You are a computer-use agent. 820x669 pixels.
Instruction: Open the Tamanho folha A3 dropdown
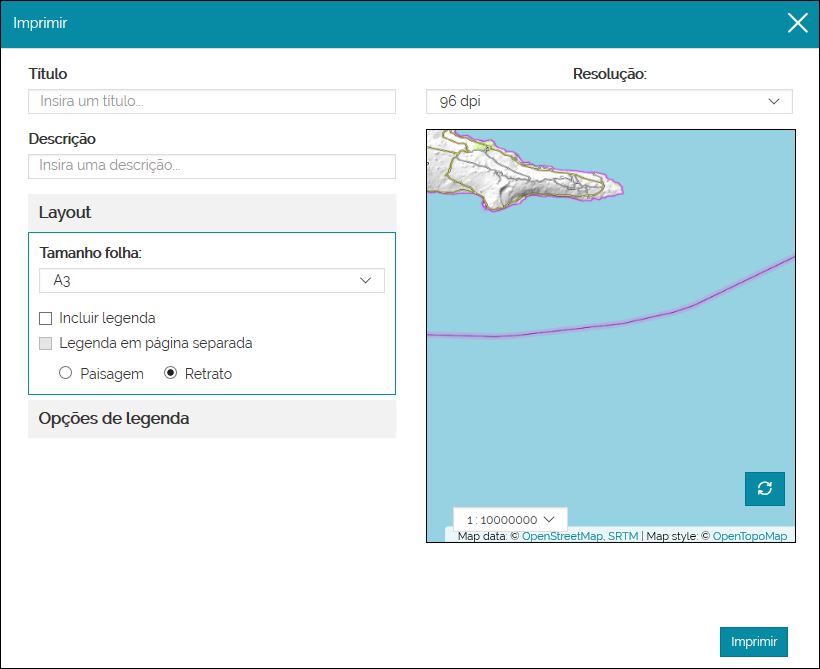click(x=212, y=280)
